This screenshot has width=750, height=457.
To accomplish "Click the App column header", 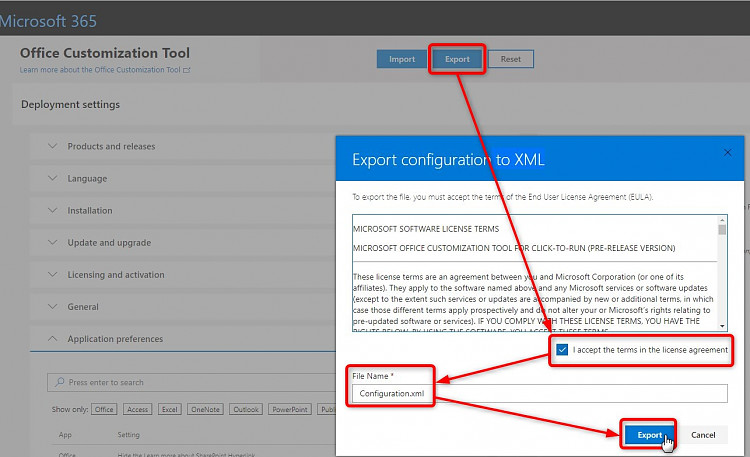I will 65,435.
